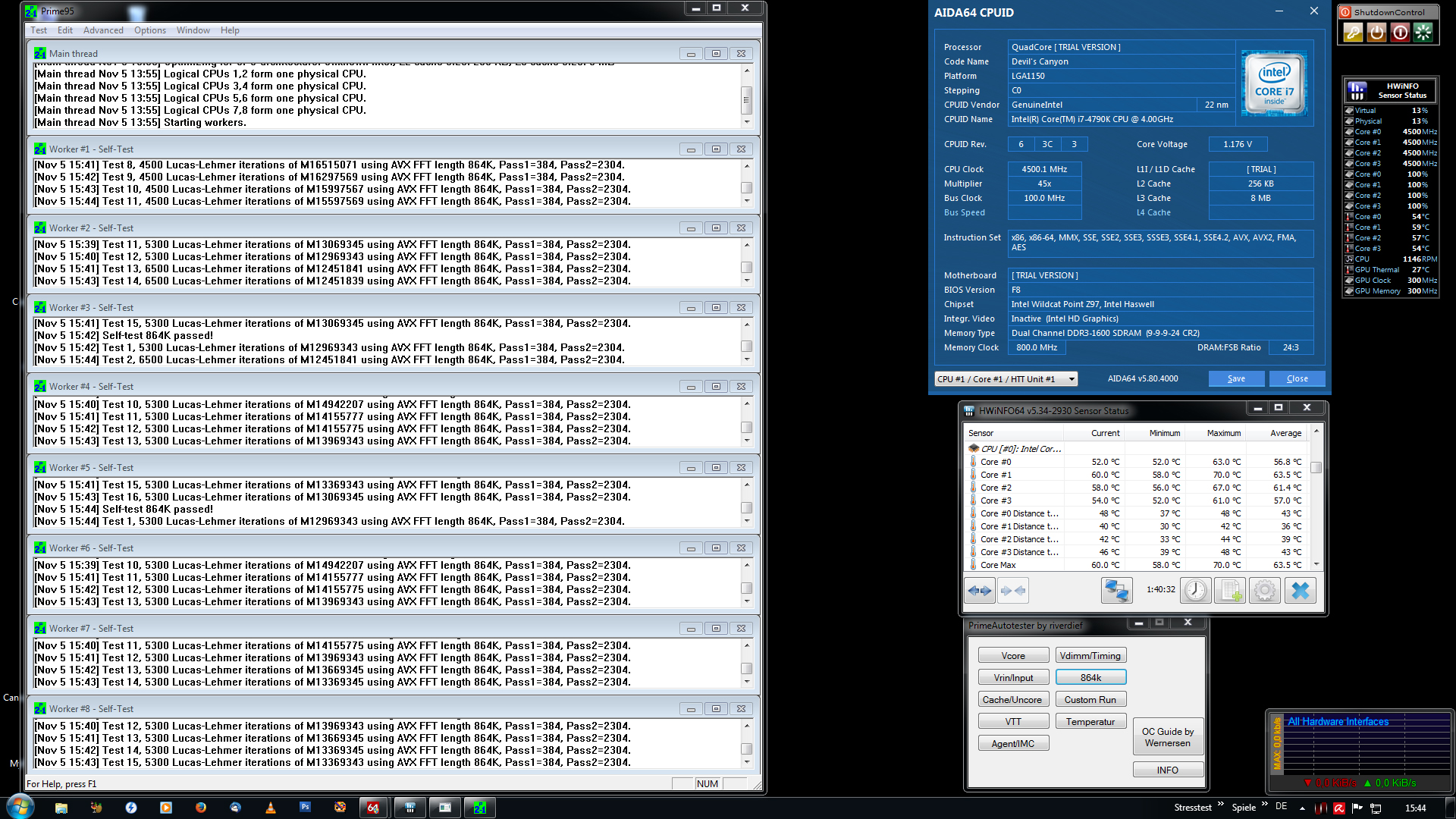
Task: Select the 864k test button
Action: pos(1090,678)
